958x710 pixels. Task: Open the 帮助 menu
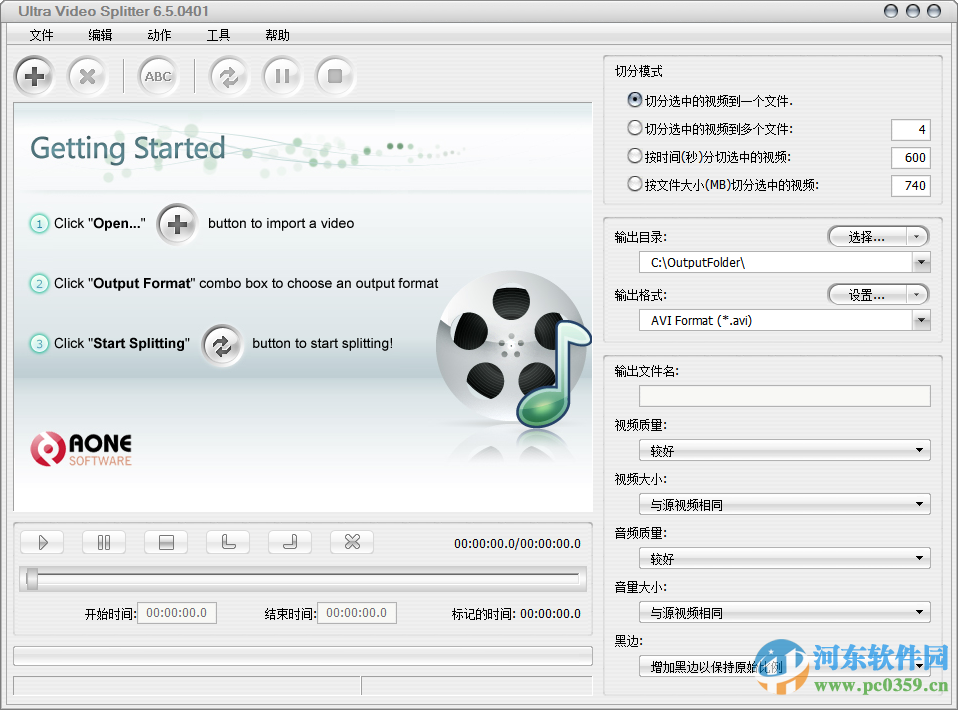click(x=277, y=34)
